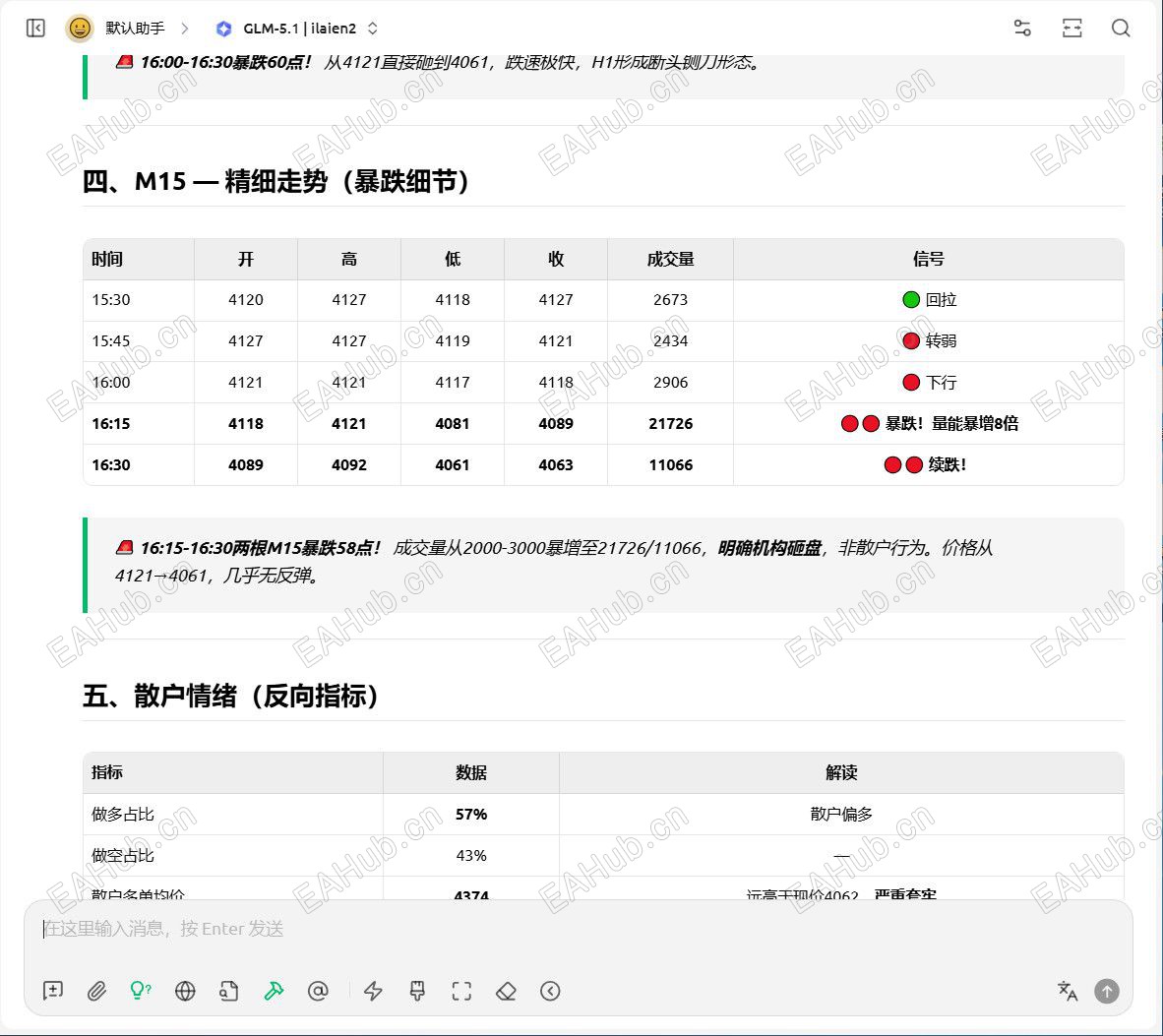Screen dimensions: 1163x1036
Task: Toggle the thinking lightbulb option
Action: 140,991
